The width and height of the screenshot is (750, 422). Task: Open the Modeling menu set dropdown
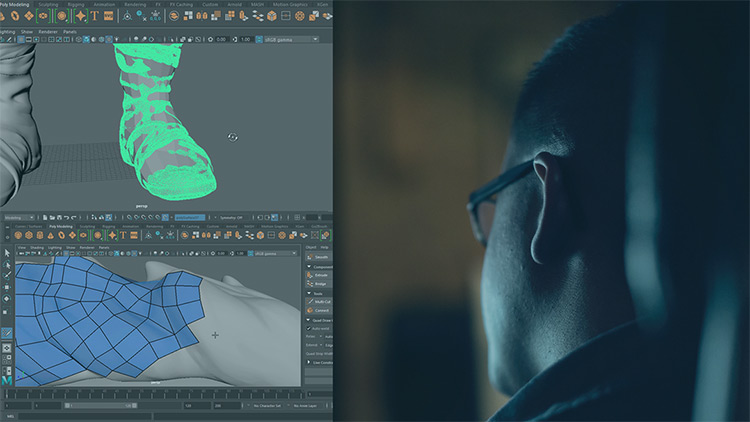click(x=19, y=218)
